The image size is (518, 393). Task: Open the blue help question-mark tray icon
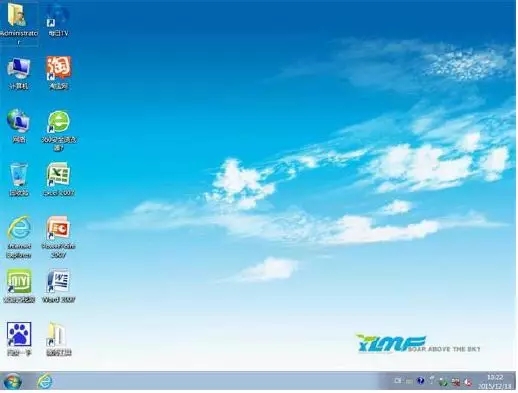click(x=420, y=380)
